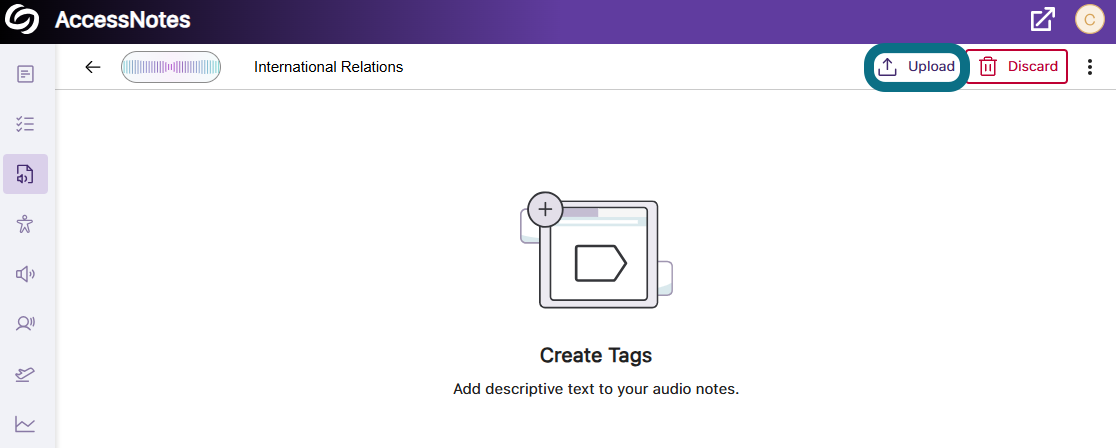The image size is (1116, 448).
Task: Open the user avatar labeled C
Action: (x=1090, y=20)
